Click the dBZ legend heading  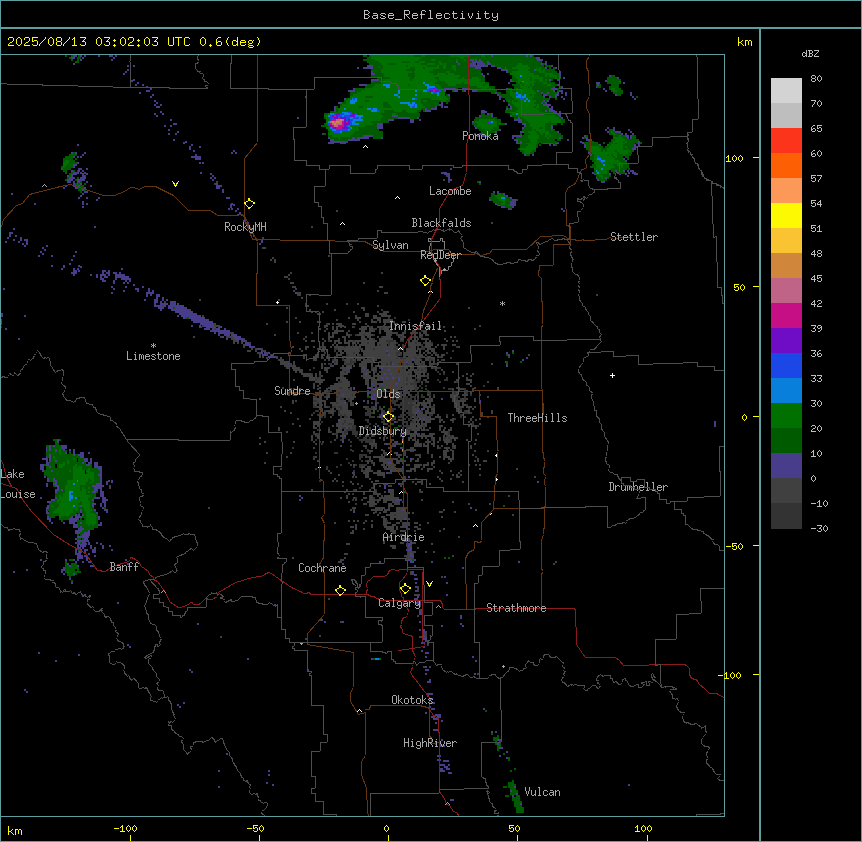(810, 53)
